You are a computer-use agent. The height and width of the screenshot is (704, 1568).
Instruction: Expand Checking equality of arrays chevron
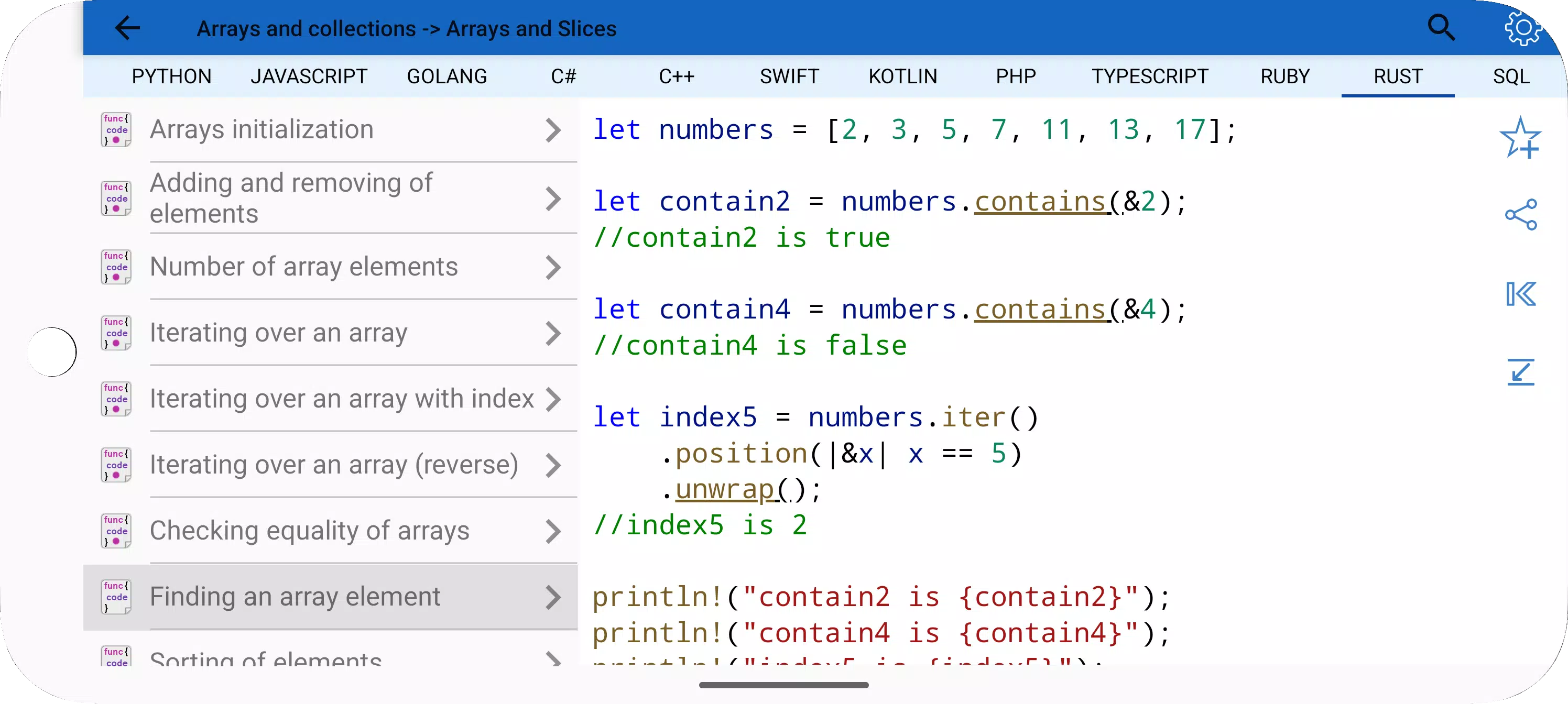click(553, 531)
